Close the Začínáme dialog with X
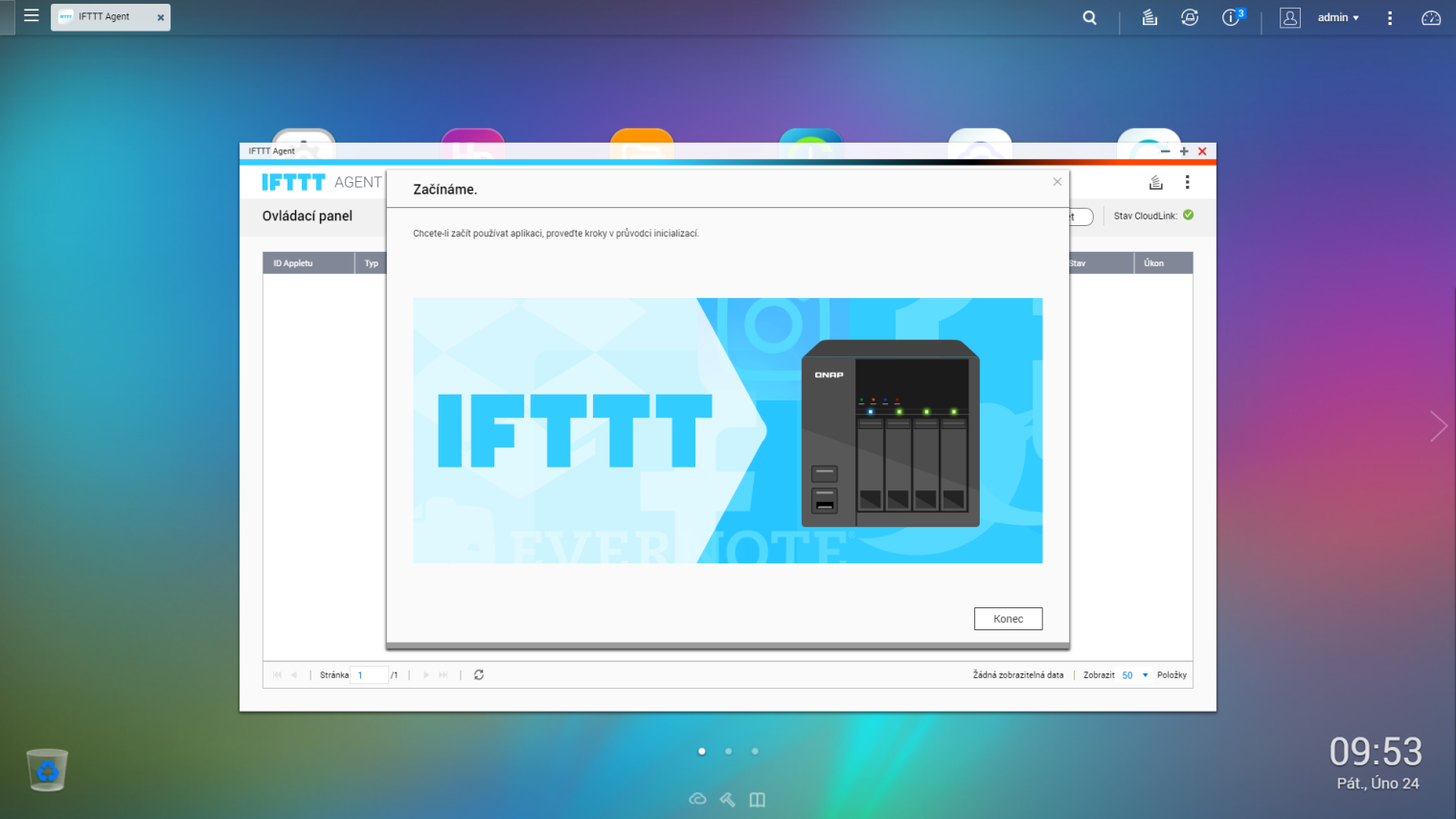Image resolution: width=1456 pixels, height=819 pixels. [1058, 182]
